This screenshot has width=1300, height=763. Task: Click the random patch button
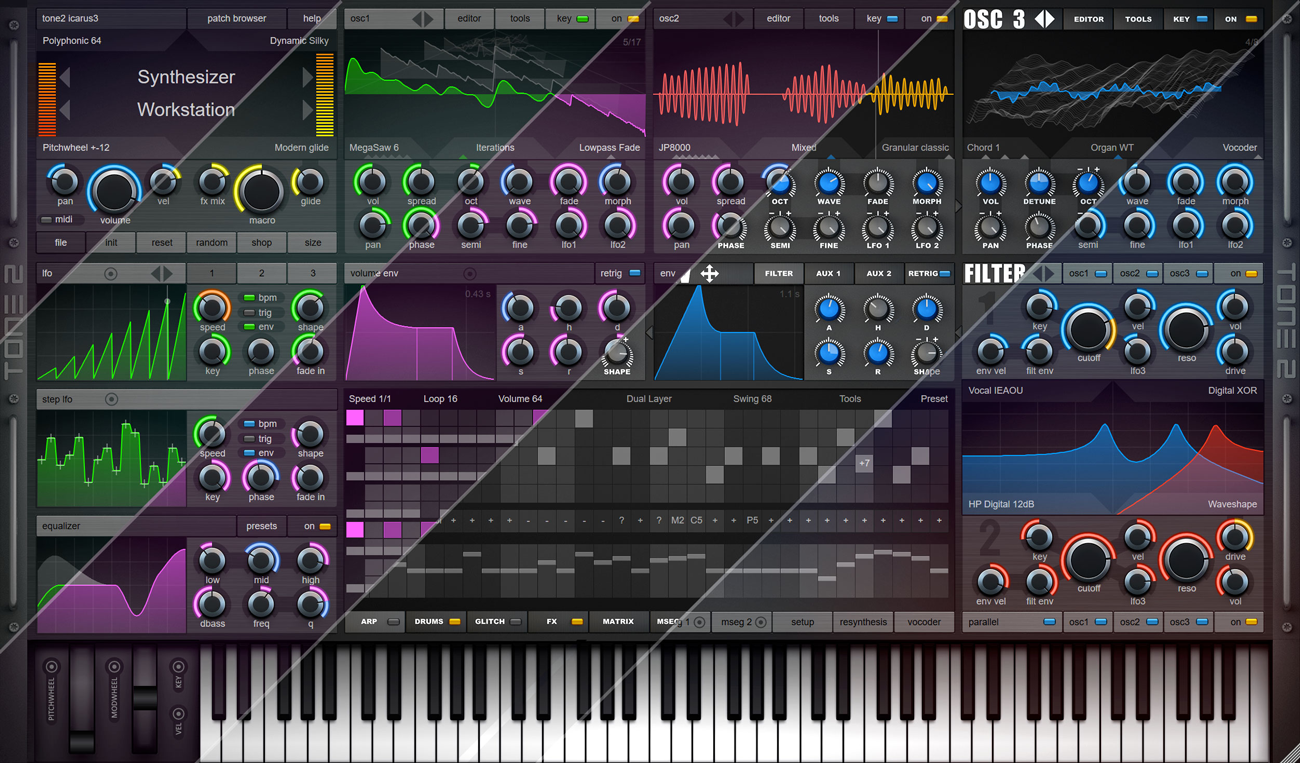212,242
